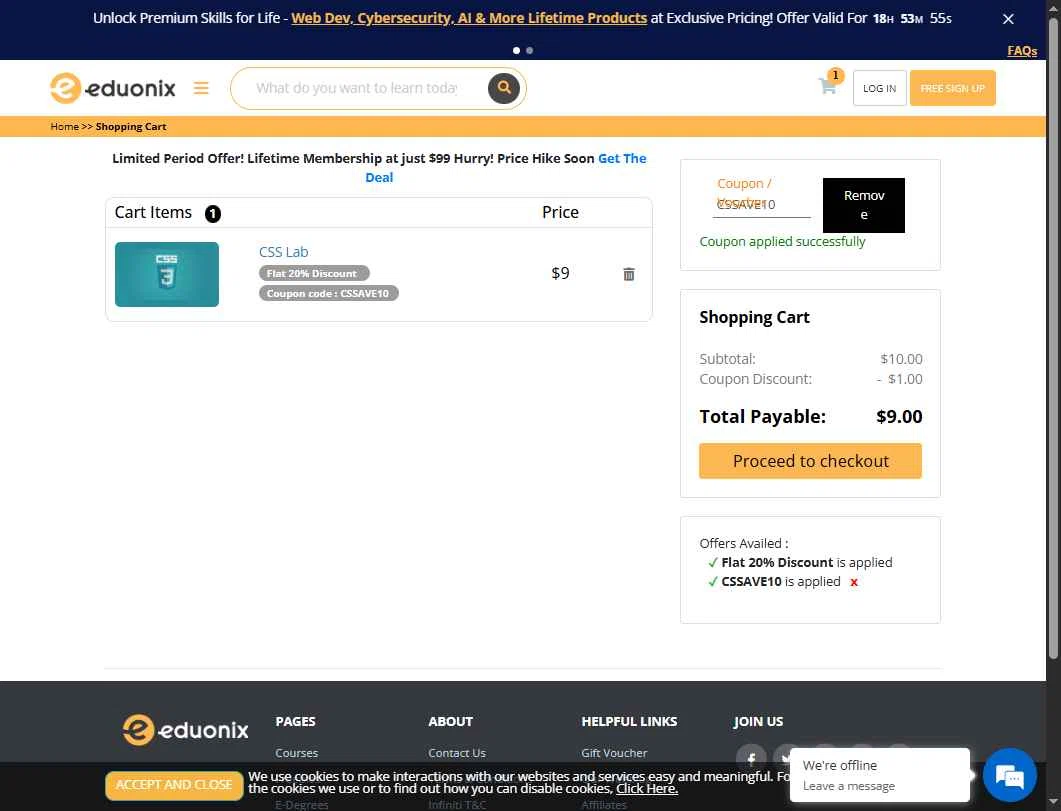
Task: Click the Subtotal $10.00 value
Action: (901, 359)
